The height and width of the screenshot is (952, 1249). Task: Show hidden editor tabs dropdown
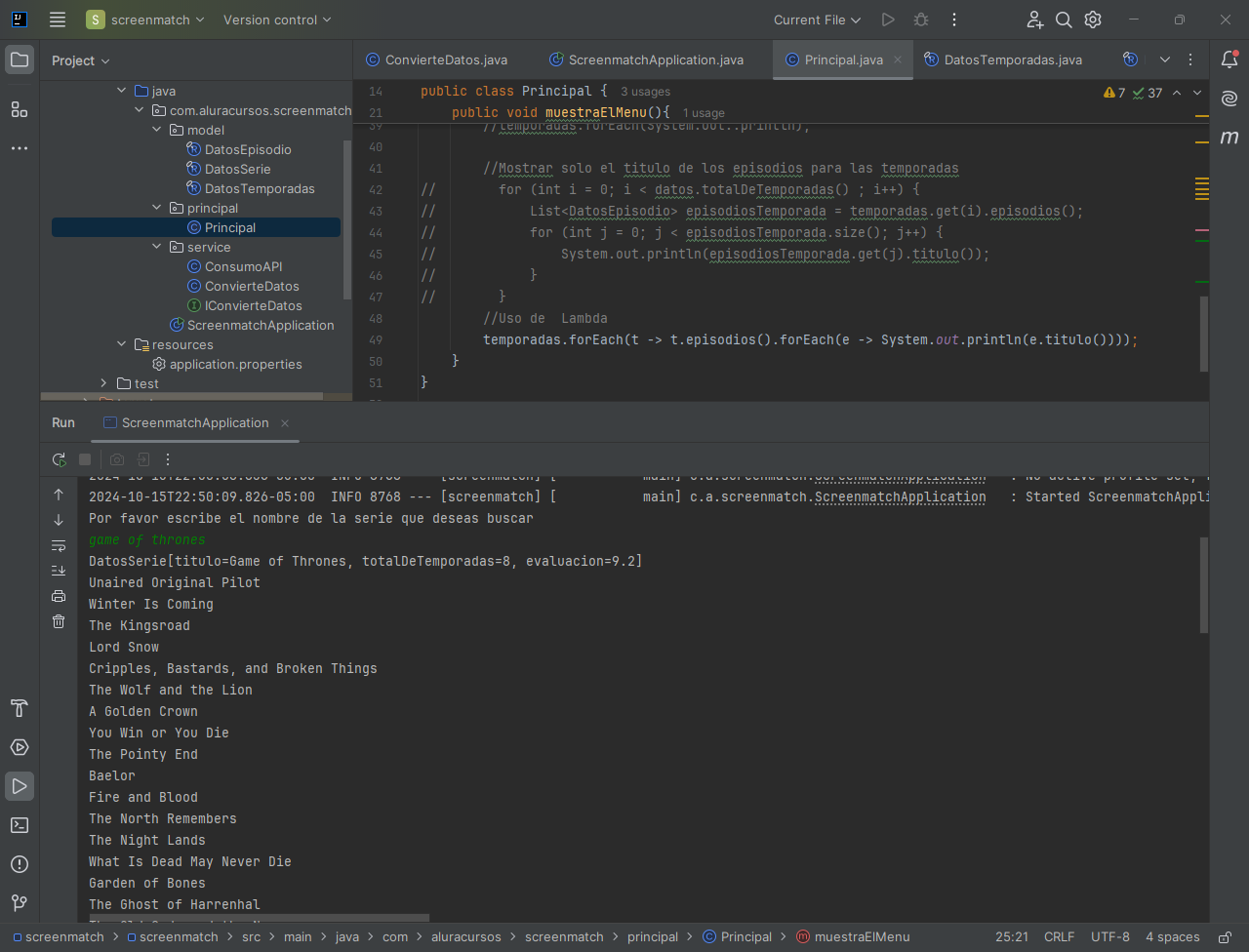coord(1164,59)
